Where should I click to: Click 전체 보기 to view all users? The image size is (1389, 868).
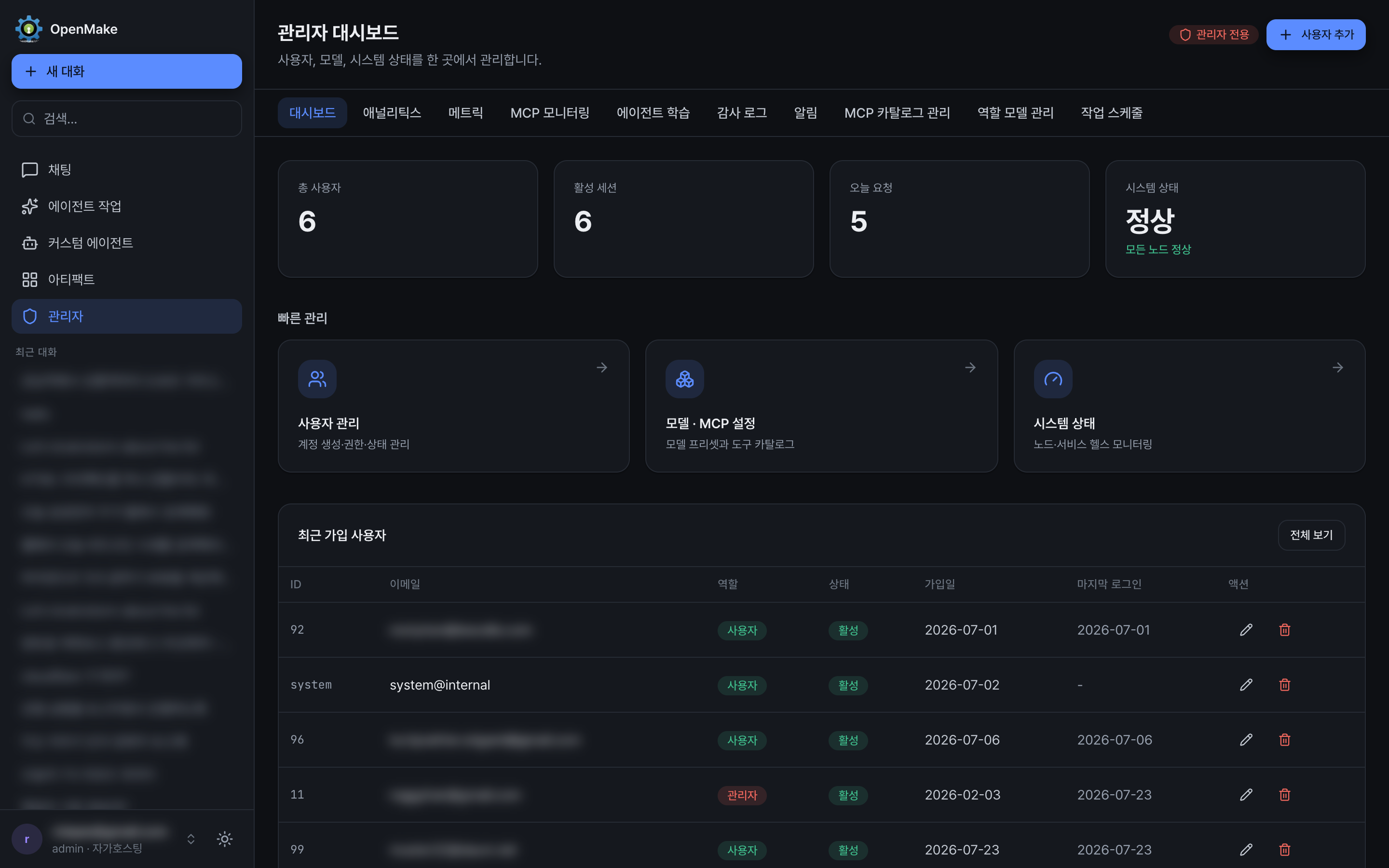point(1311,535)
